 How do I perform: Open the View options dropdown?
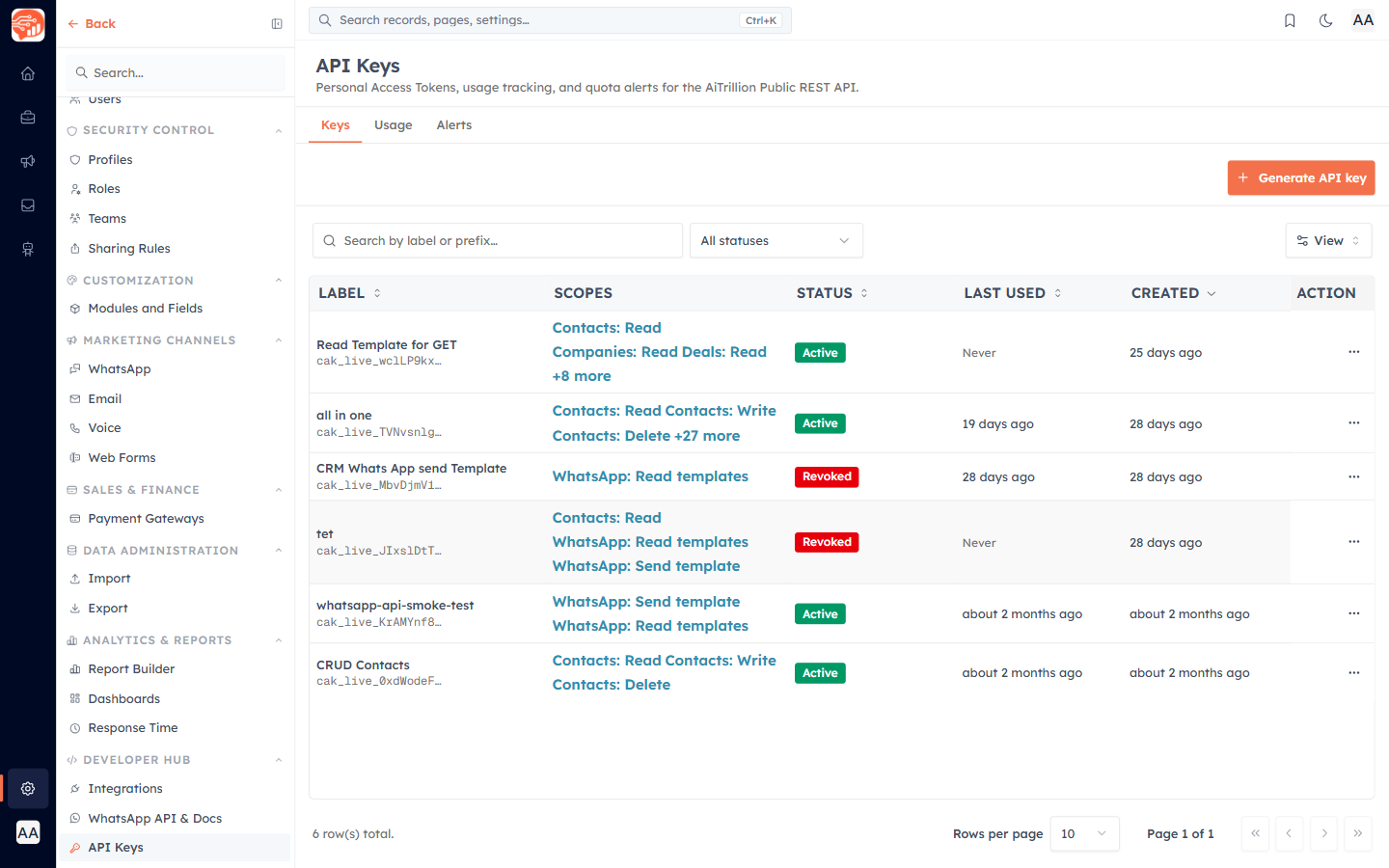click(x=1328, y=240)
